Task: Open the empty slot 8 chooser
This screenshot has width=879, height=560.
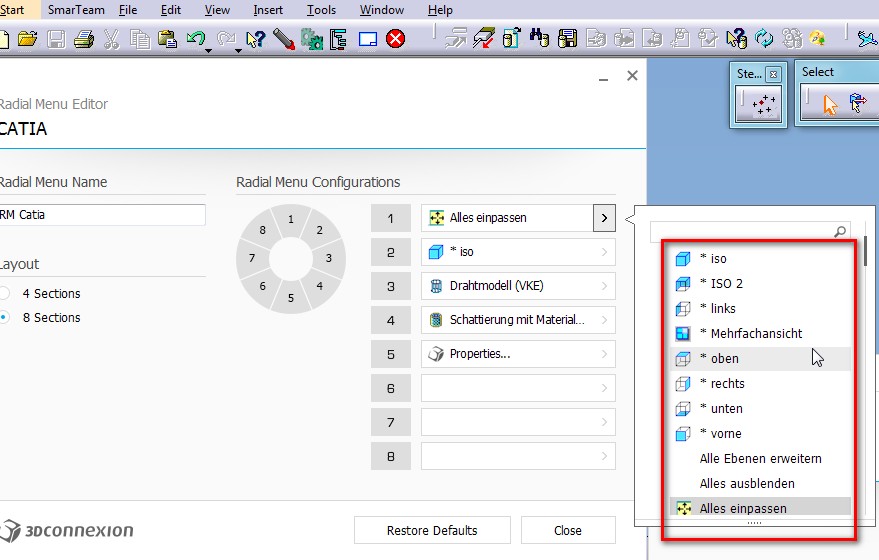Action: 604,456
